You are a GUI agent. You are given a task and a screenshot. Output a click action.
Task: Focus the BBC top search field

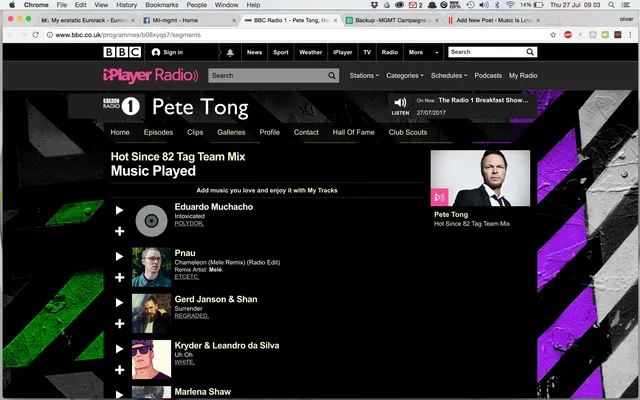pyautogui.click(x=487, y=52)
